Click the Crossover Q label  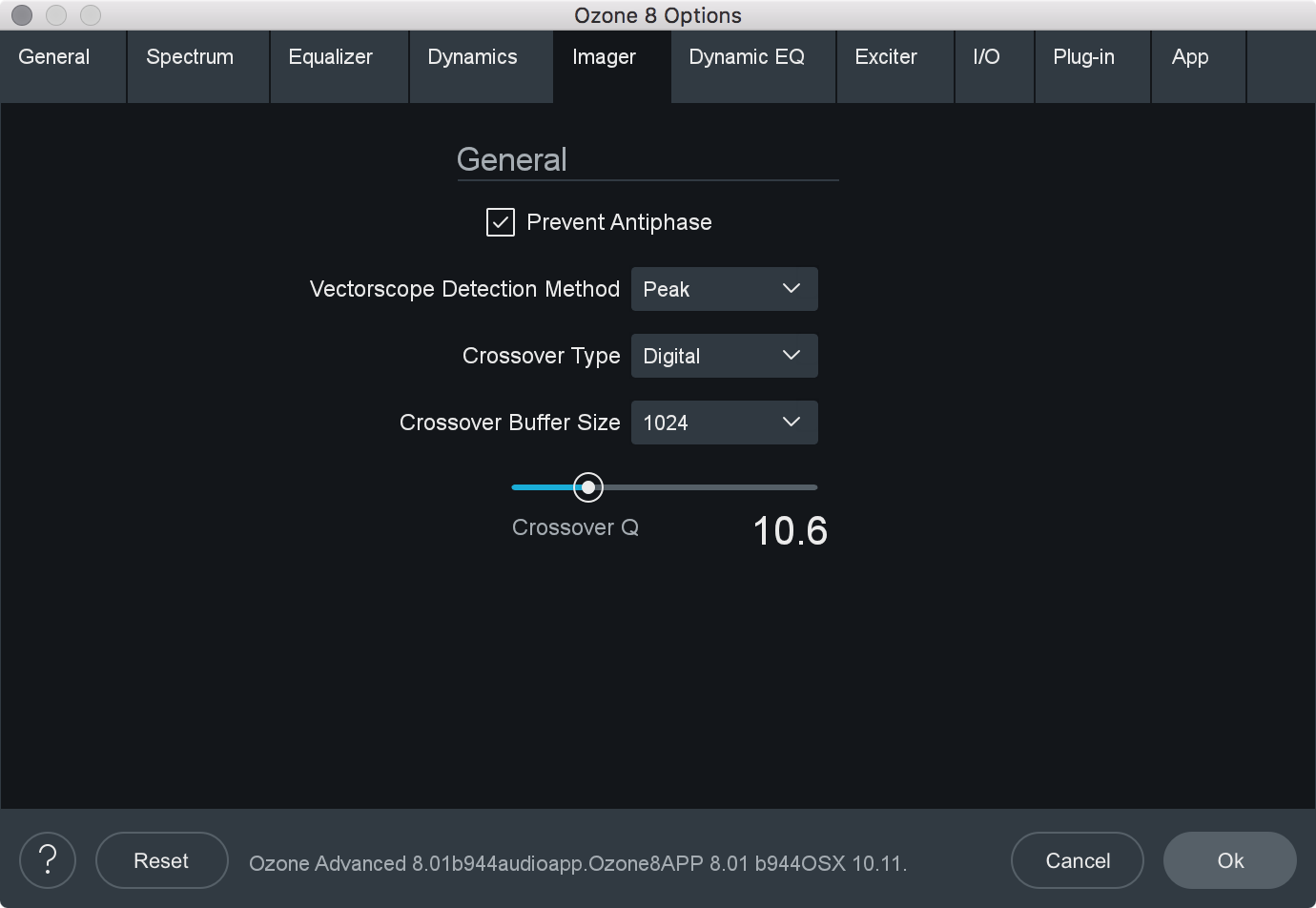[575, 527]
